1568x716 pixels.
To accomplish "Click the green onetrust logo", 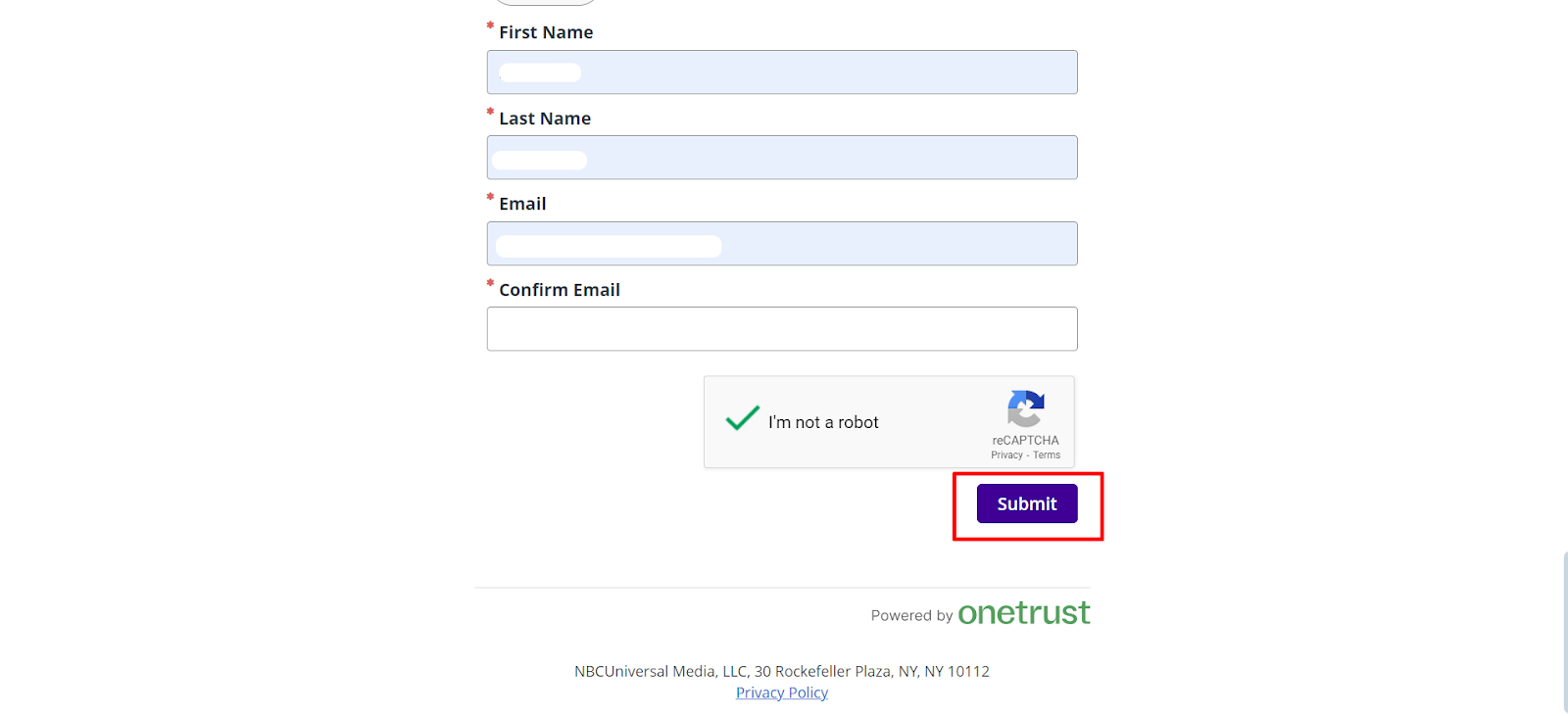I will point(1023,613).
